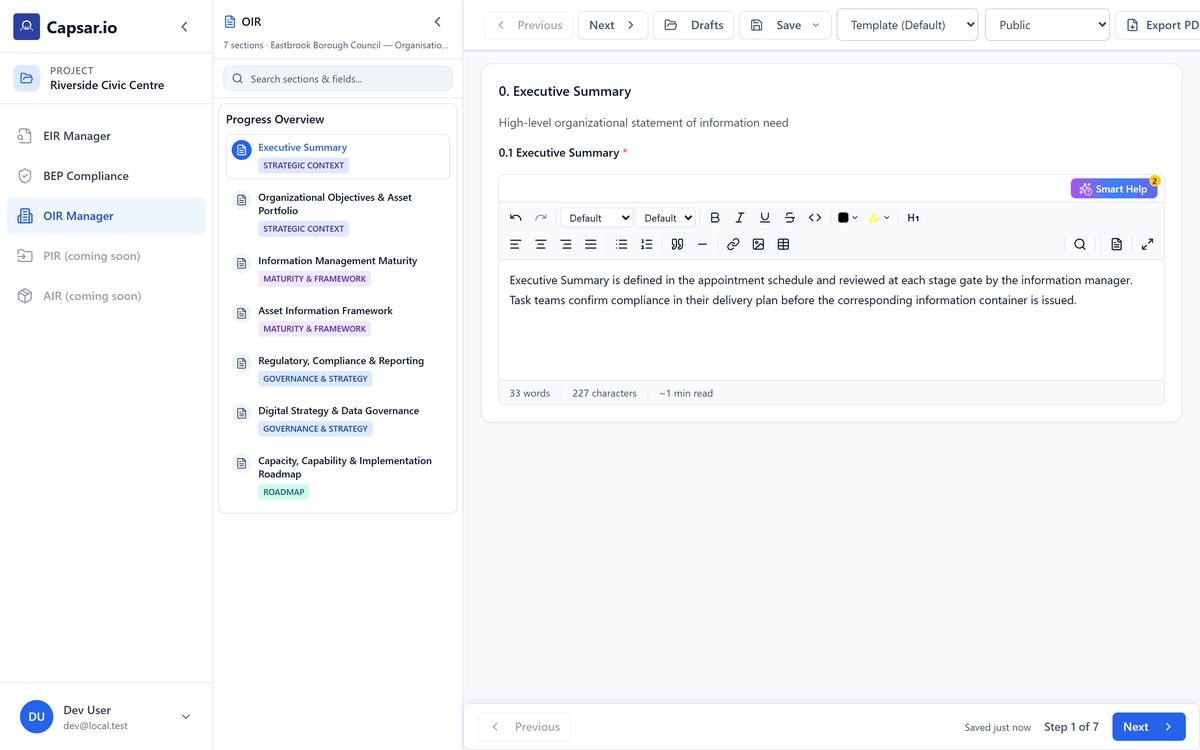Open Regulatory, Compliance & Reporting section
Image resolution: width=1200 pixels, height=750 pixels.
[x=338, y=370]
